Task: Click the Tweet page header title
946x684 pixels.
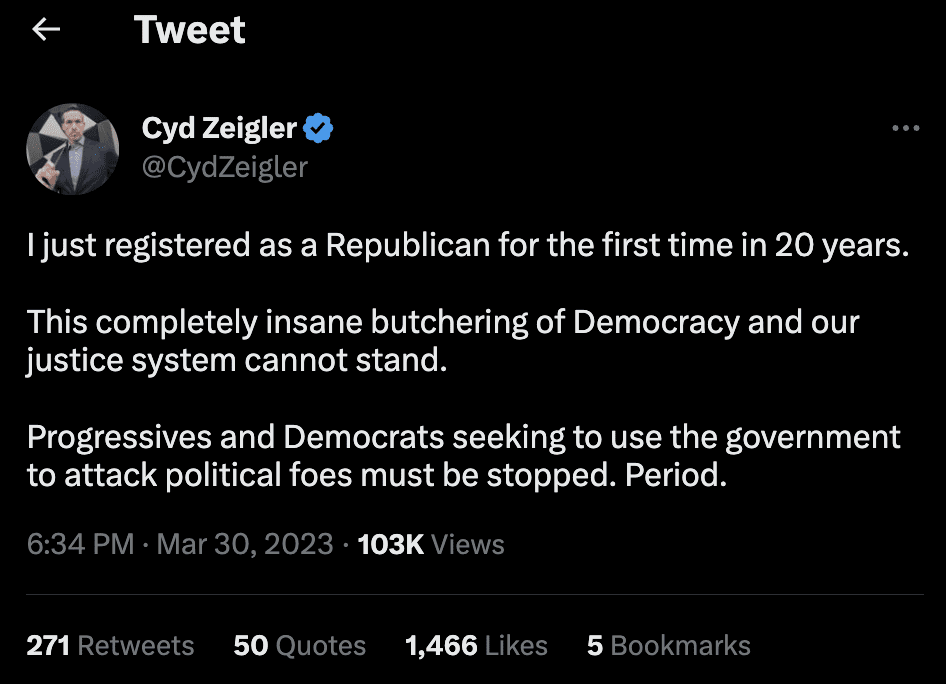Action: pyautogui.click(x=190, y=31)
